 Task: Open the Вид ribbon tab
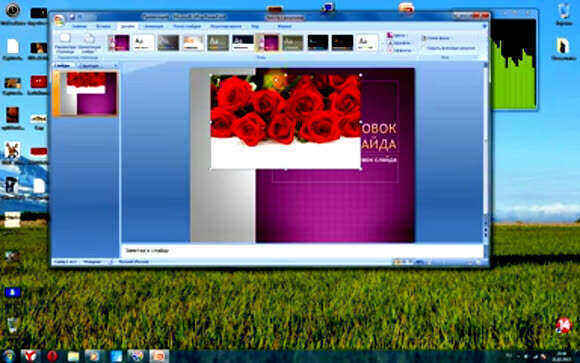255,26
